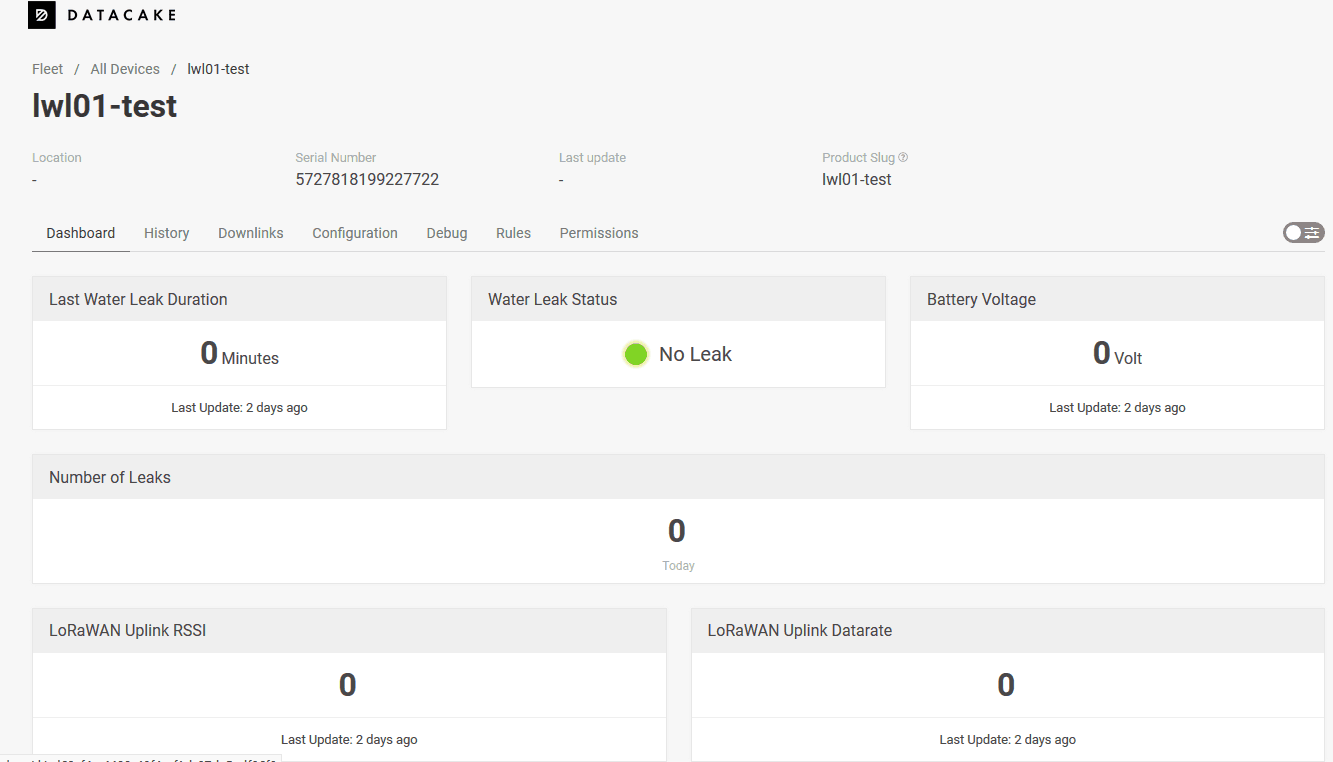Image resolution: width=1333 pixels, height=762 pixels.
Task: Open the Permissions tab
Action: (599, 233)
